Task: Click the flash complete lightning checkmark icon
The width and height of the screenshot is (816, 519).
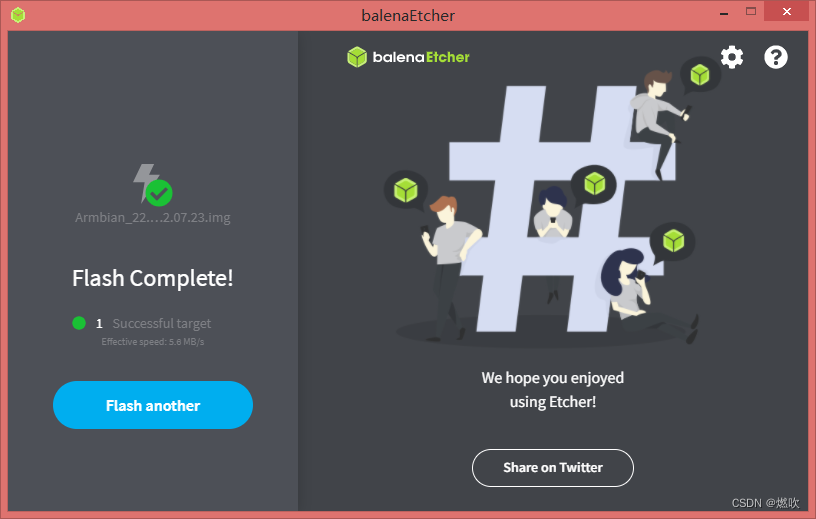Action: (152, 184)
